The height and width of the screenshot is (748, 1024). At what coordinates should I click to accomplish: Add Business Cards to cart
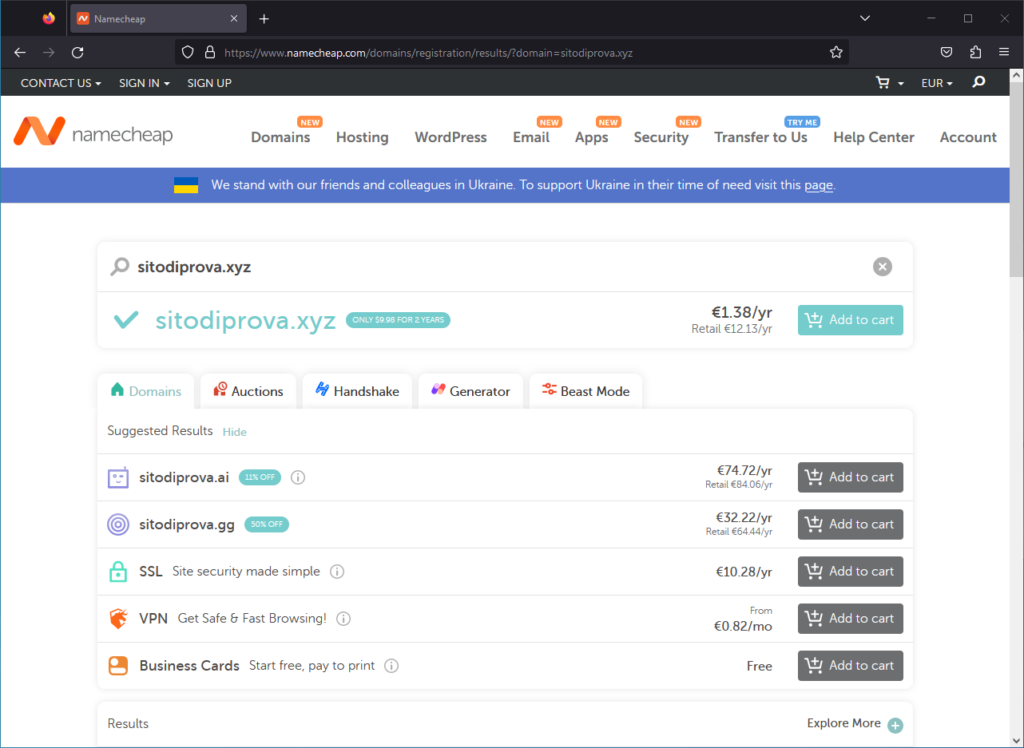pos(850,666)
